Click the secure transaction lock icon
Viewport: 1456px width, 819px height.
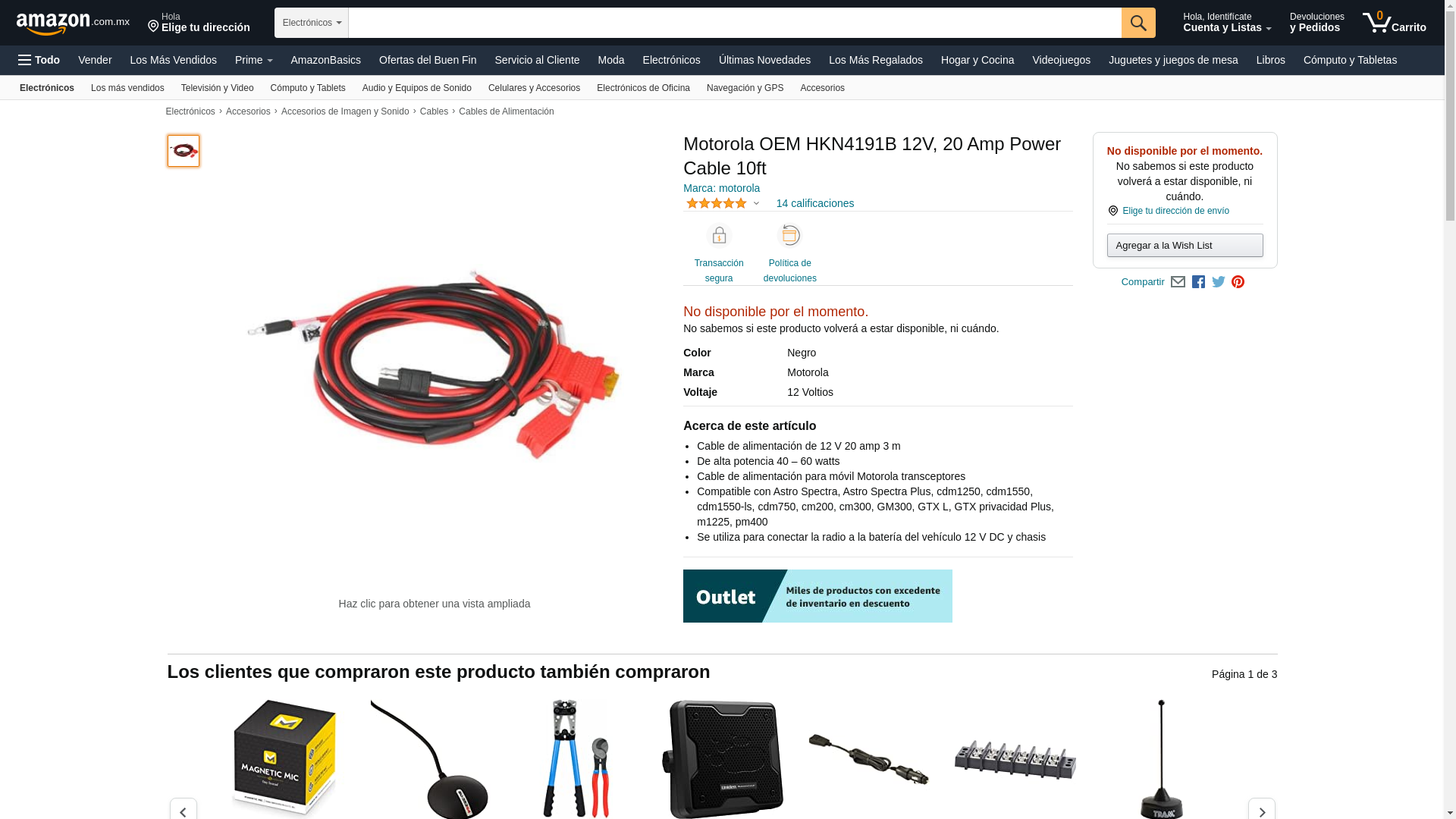coord(719,235)
